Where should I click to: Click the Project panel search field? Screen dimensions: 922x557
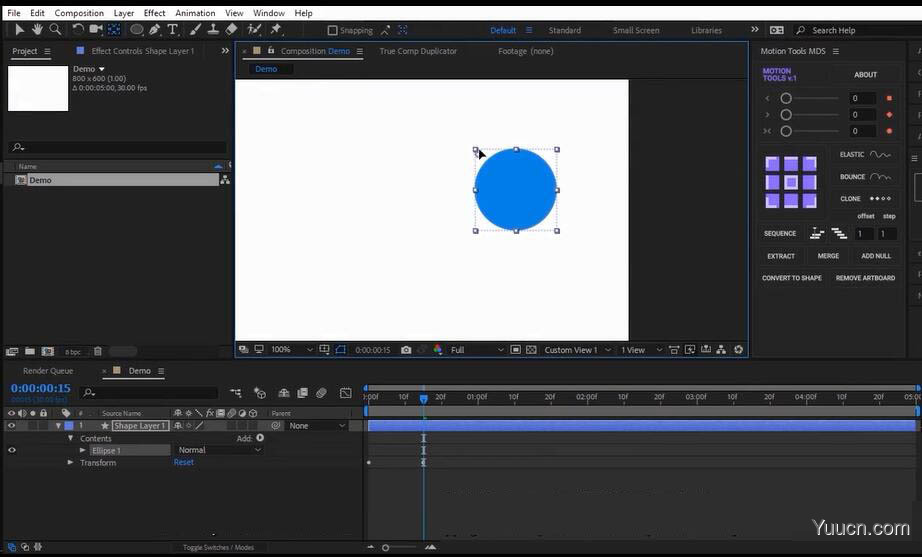(118, 147)
